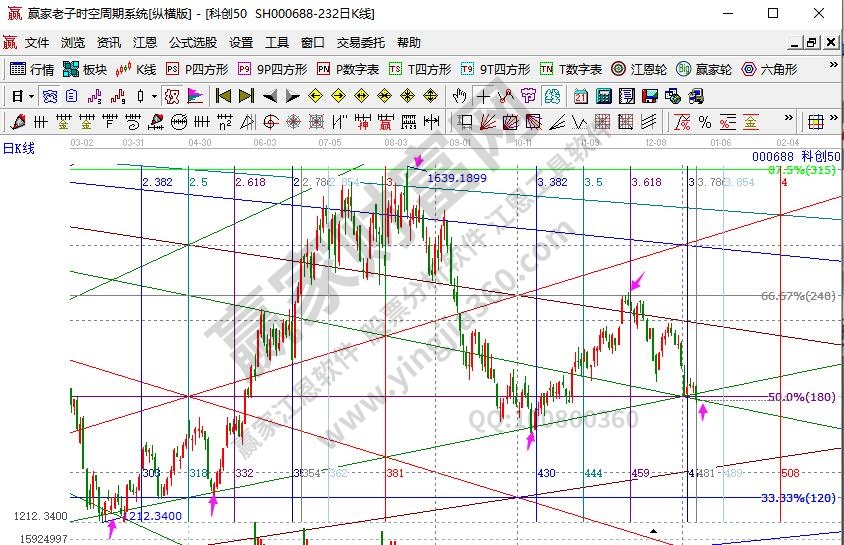
Task: Select the hand pan tool
Action: 459,96
